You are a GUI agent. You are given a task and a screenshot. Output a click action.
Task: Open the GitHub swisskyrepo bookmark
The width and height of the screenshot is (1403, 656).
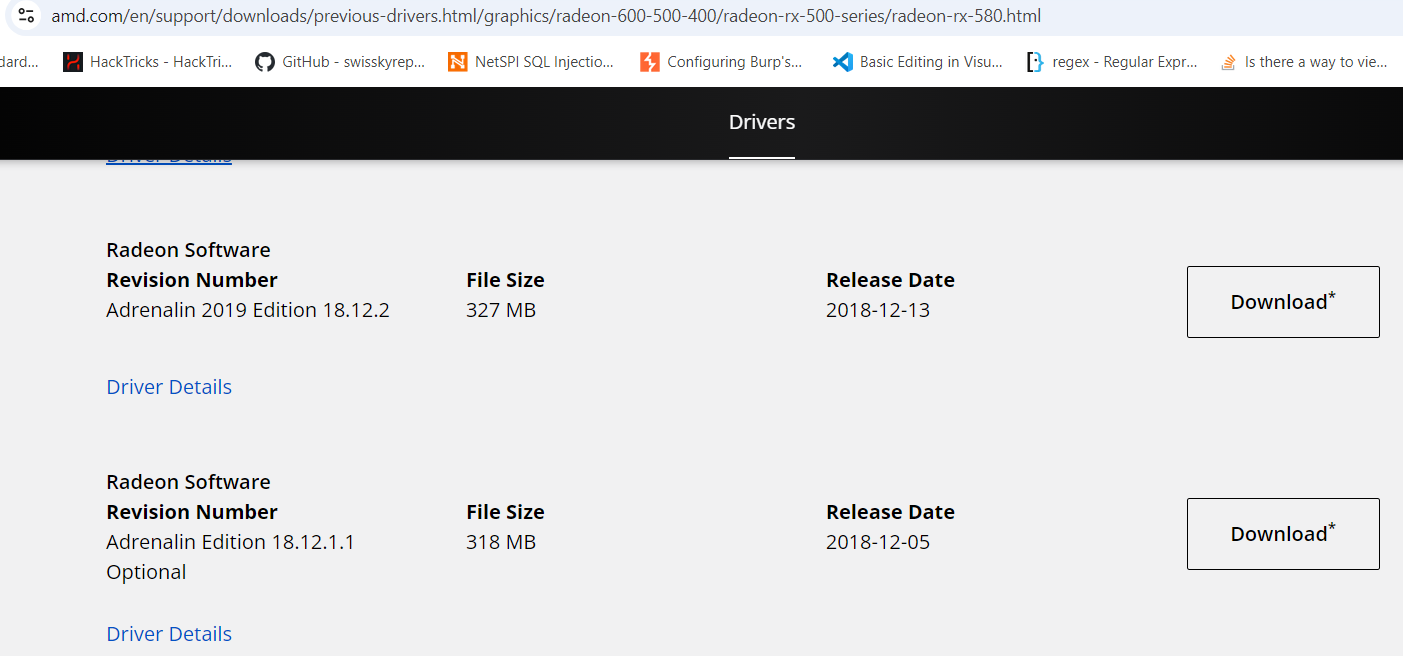pos(340,62)
